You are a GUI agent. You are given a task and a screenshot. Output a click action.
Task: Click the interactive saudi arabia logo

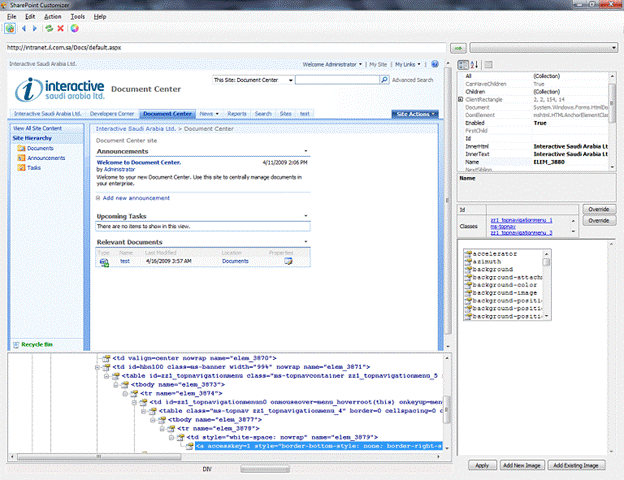(x=60, y=90)
